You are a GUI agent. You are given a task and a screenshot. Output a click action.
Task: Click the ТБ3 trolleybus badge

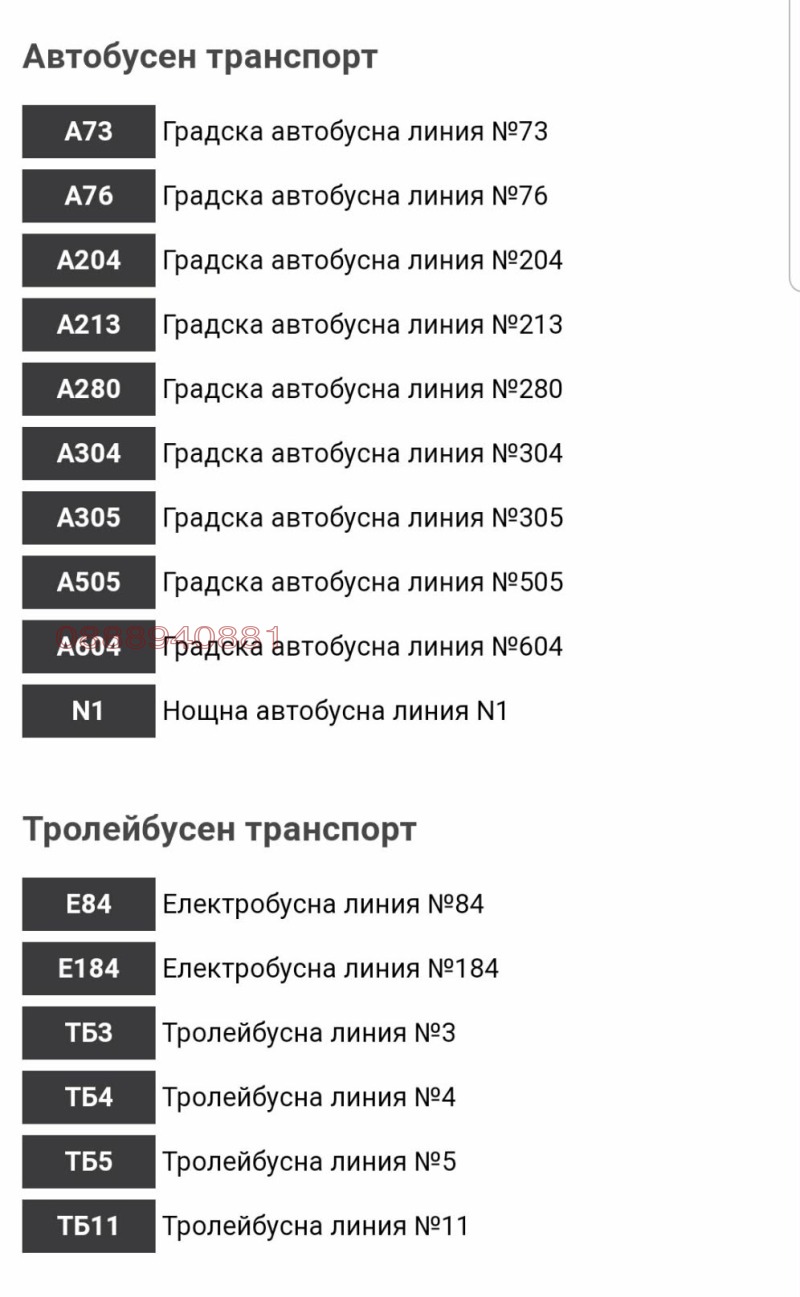pos(88,1032)
